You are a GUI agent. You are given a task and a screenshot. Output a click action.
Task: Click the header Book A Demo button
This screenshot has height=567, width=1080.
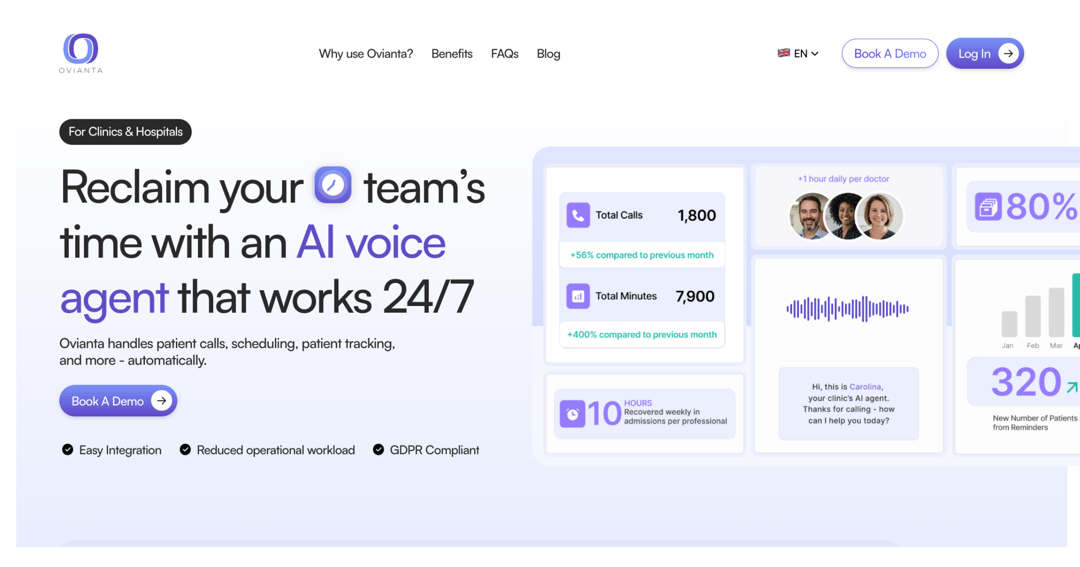click(890, 54)
